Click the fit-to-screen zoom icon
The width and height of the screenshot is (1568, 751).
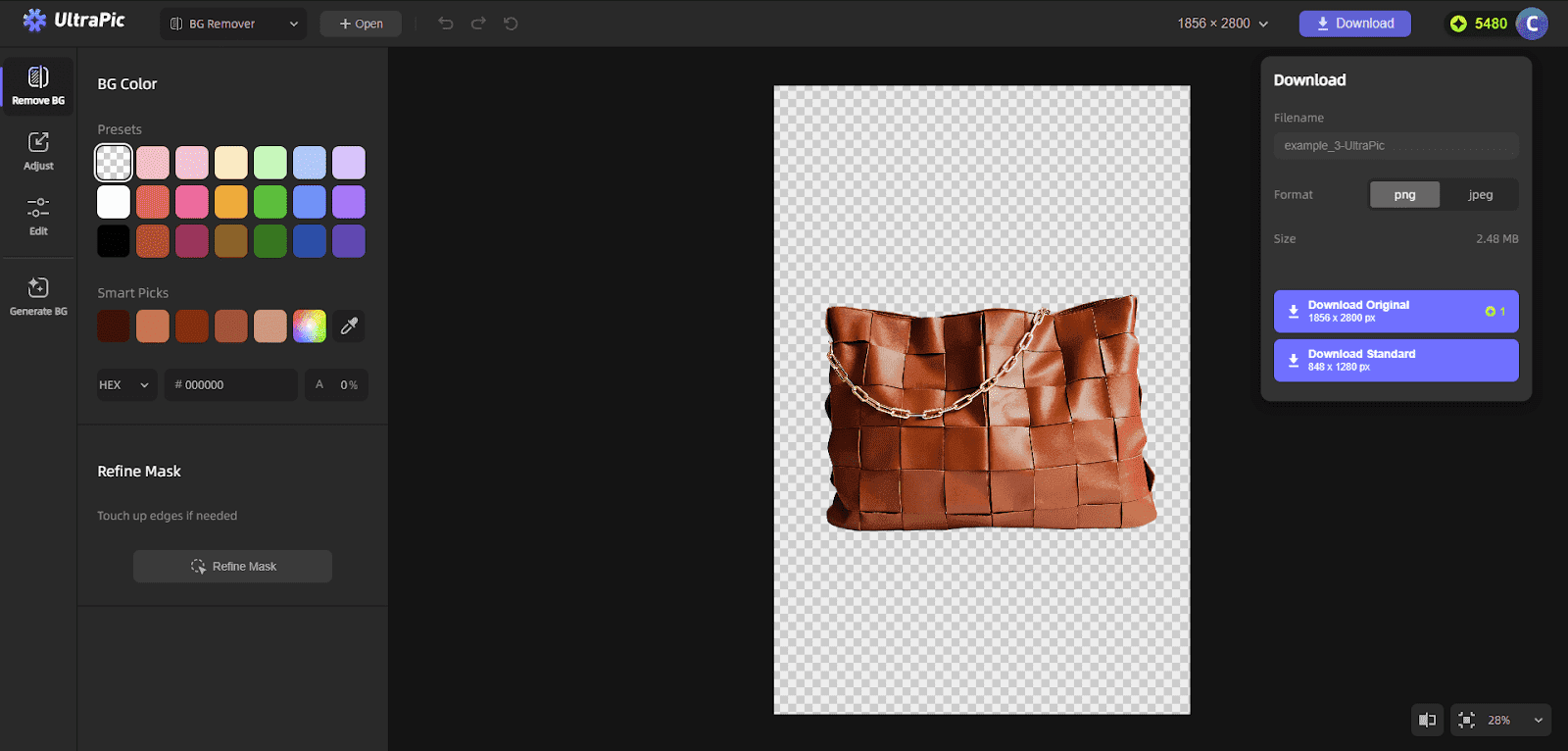[x=1466, y=720]
